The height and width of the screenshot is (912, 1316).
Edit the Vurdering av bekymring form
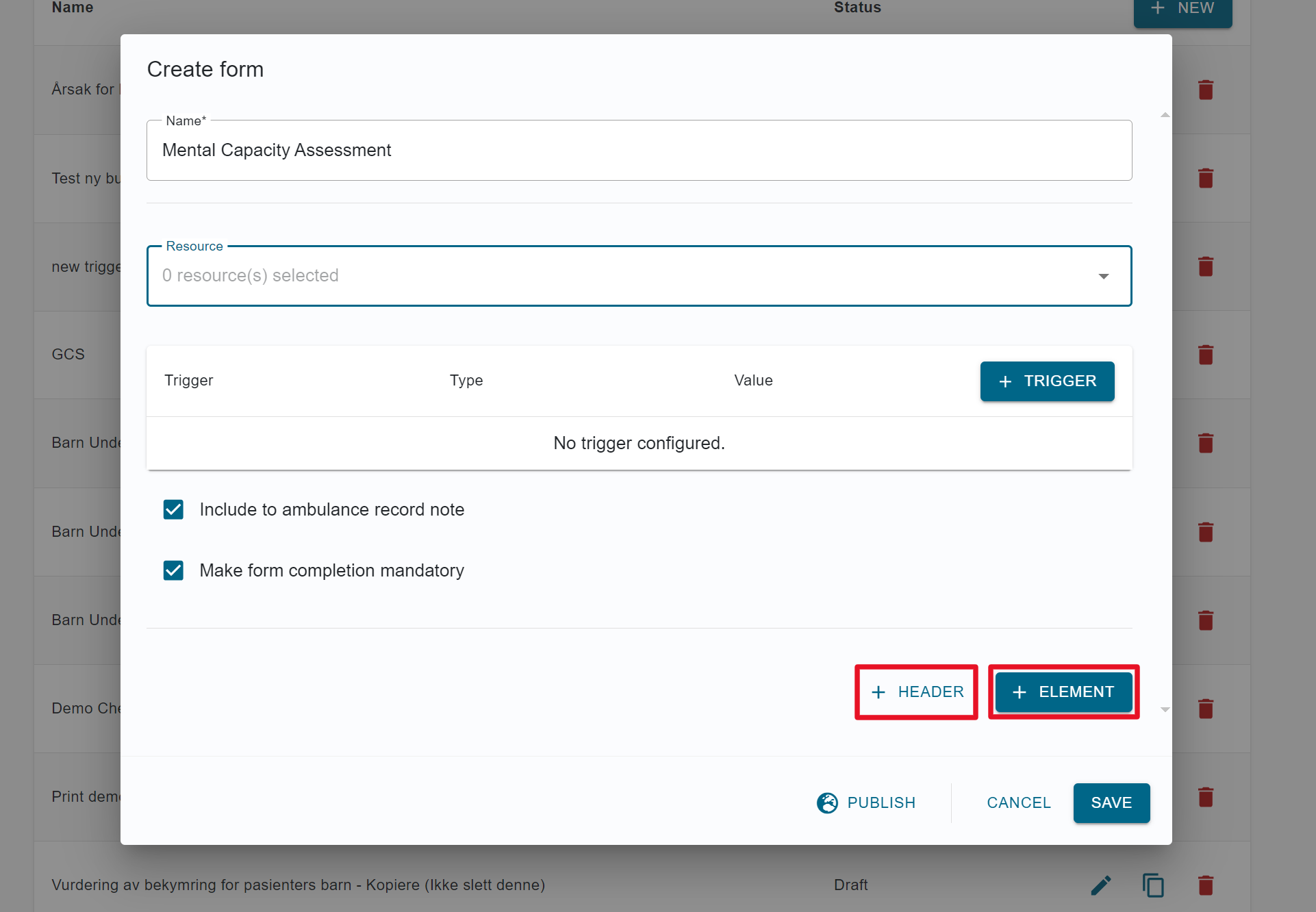1101,885
